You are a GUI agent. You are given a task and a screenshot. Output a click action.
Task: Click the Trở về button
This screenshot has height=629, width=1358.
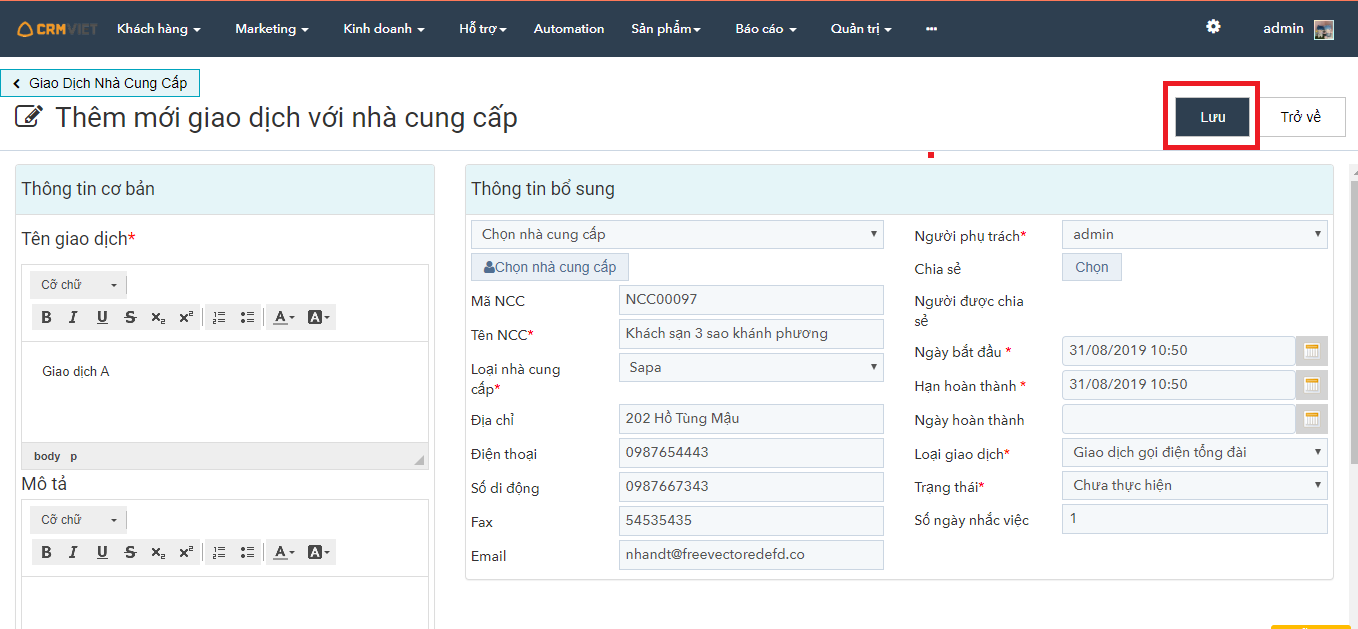click(1301, 117)
